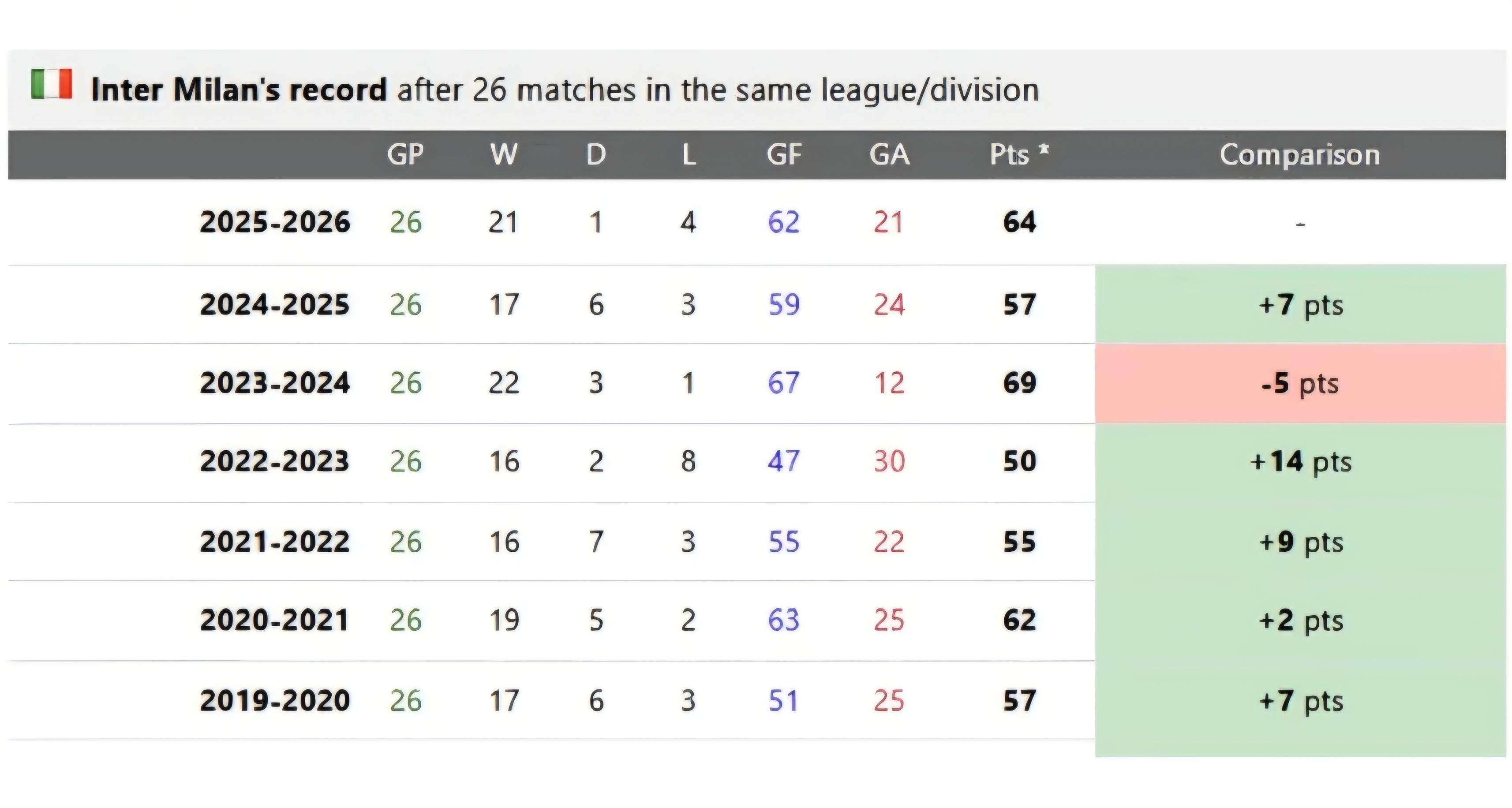
Task: Click the GA column header
Action: point(889,155)
